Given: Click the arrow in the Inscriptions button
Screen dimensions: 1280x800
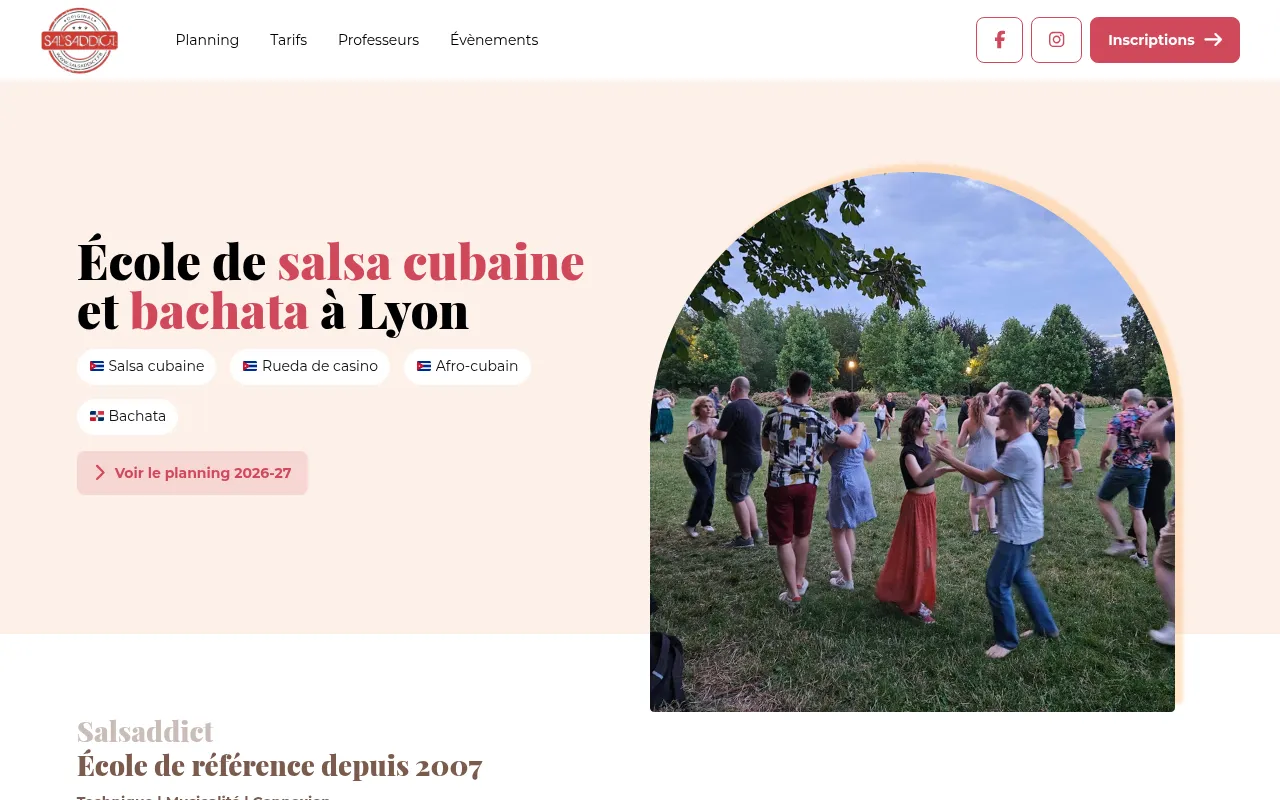Looking at the screenshot, I should pyautogui.click(x=1213, y=40).
